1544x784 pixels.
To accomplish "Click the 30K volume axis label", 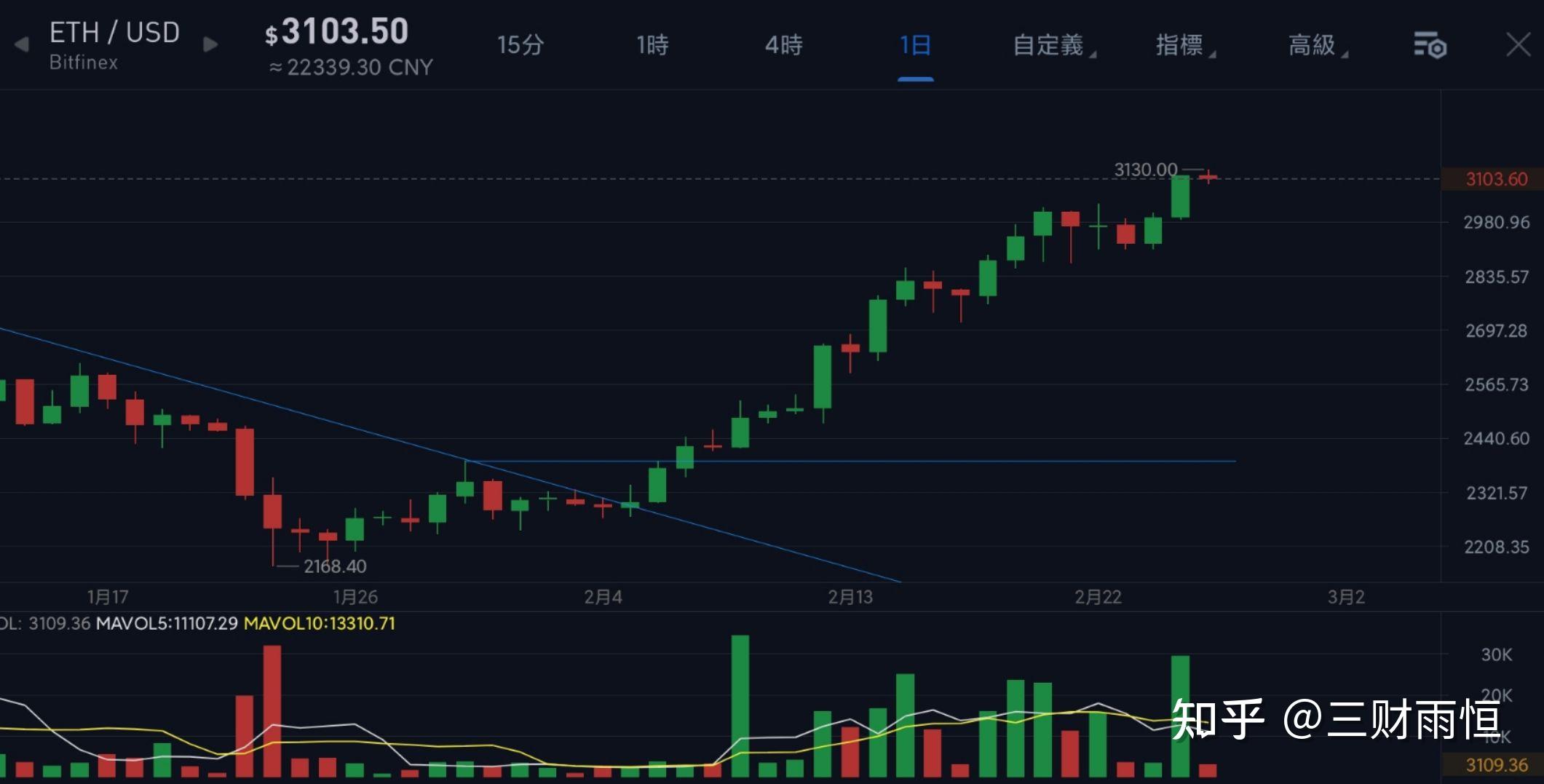I will coord(1497,655).
